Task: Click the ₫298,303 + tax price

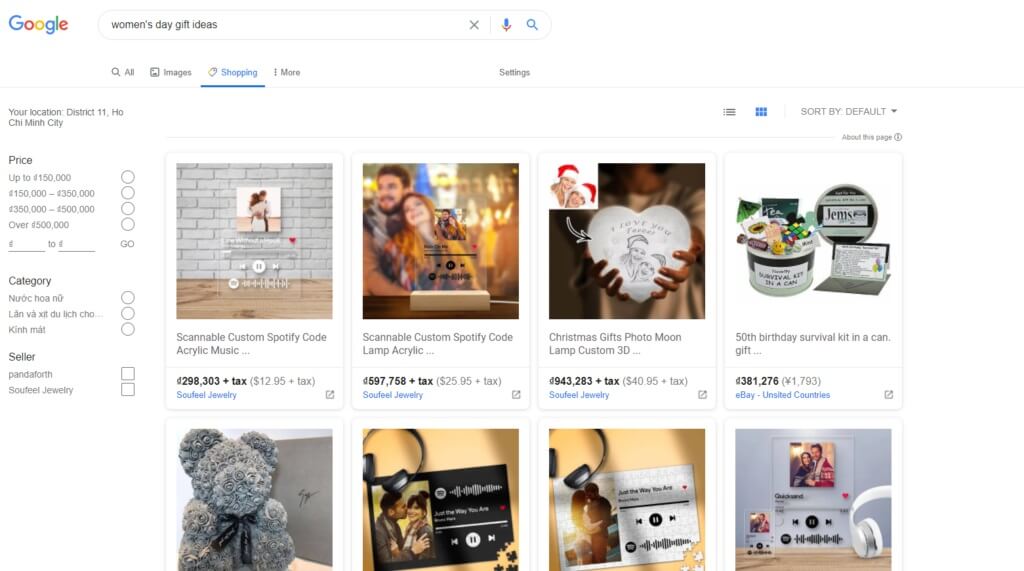Action: pyautogui.click(x=212, y=381)
